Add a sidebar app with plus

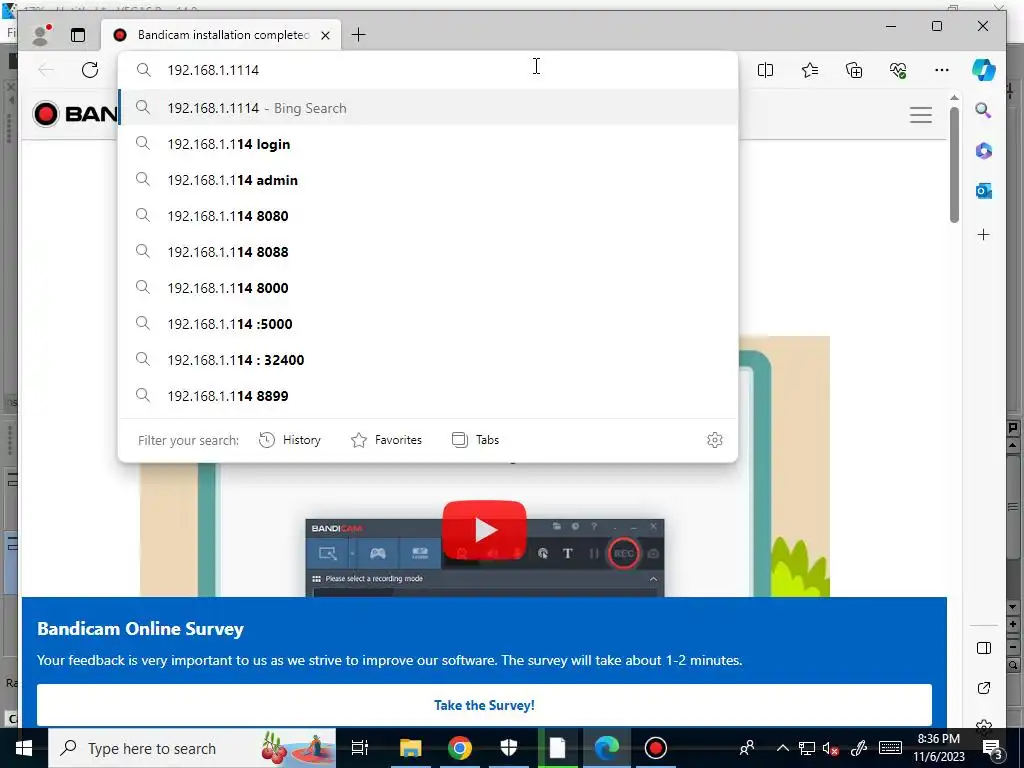point(984,234)
